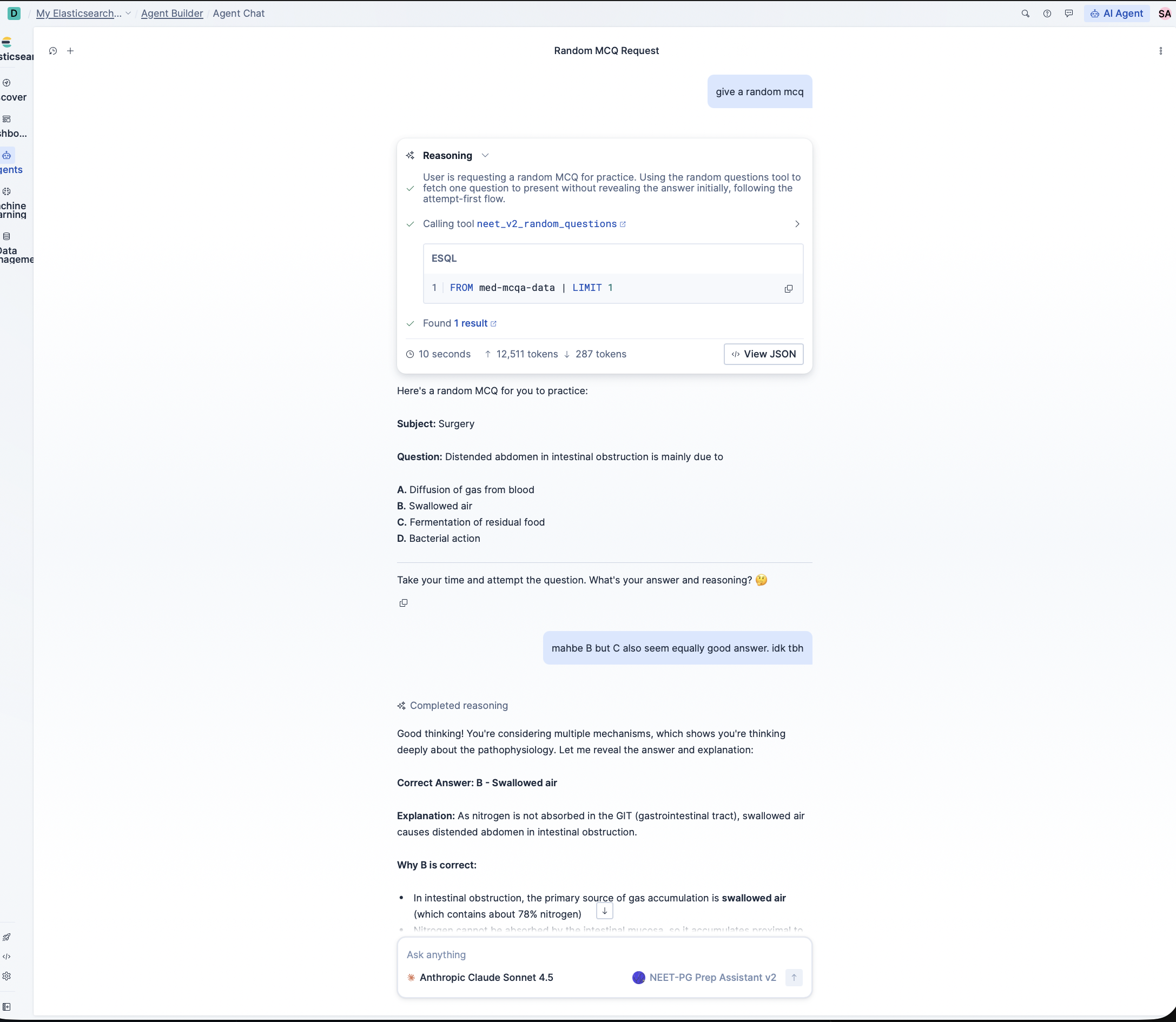Viewport: 1176px width, 1022px height.
Task: Open the search magnifier in header
Action: tap(1025, 14)
